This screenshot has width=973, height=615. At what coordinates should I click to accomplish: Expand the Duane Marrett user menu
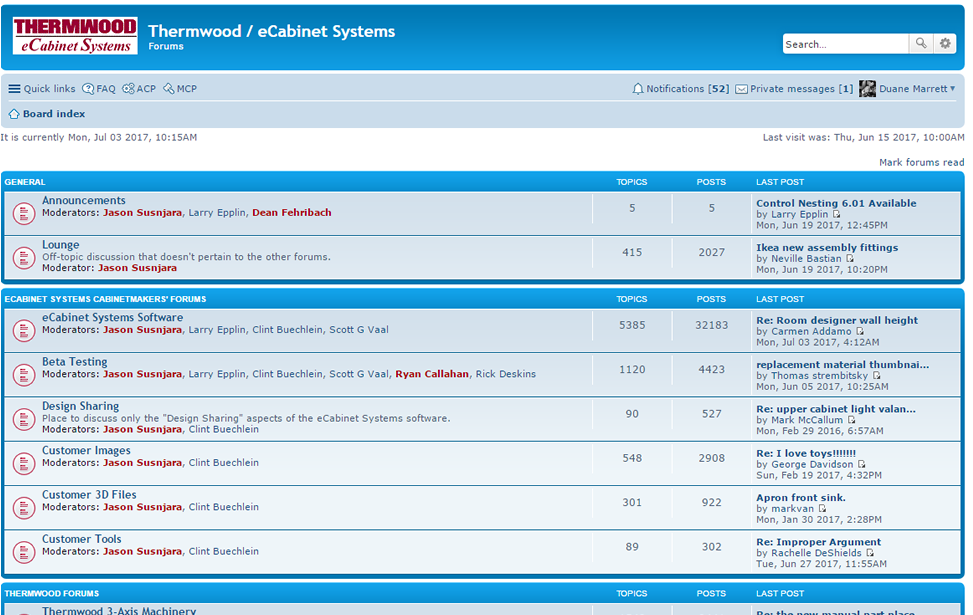(917, 89)
